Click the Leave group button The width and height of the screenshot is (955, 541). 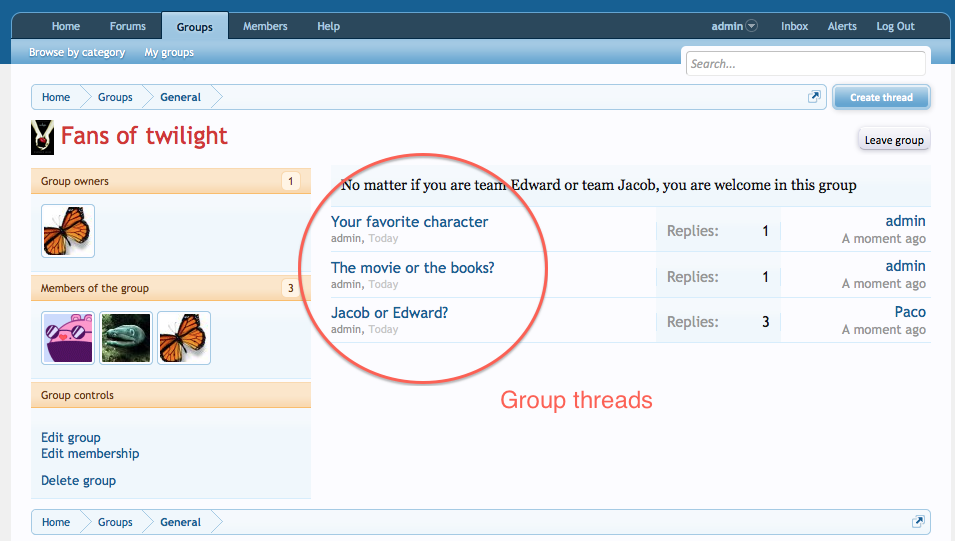tap(893, 140)
